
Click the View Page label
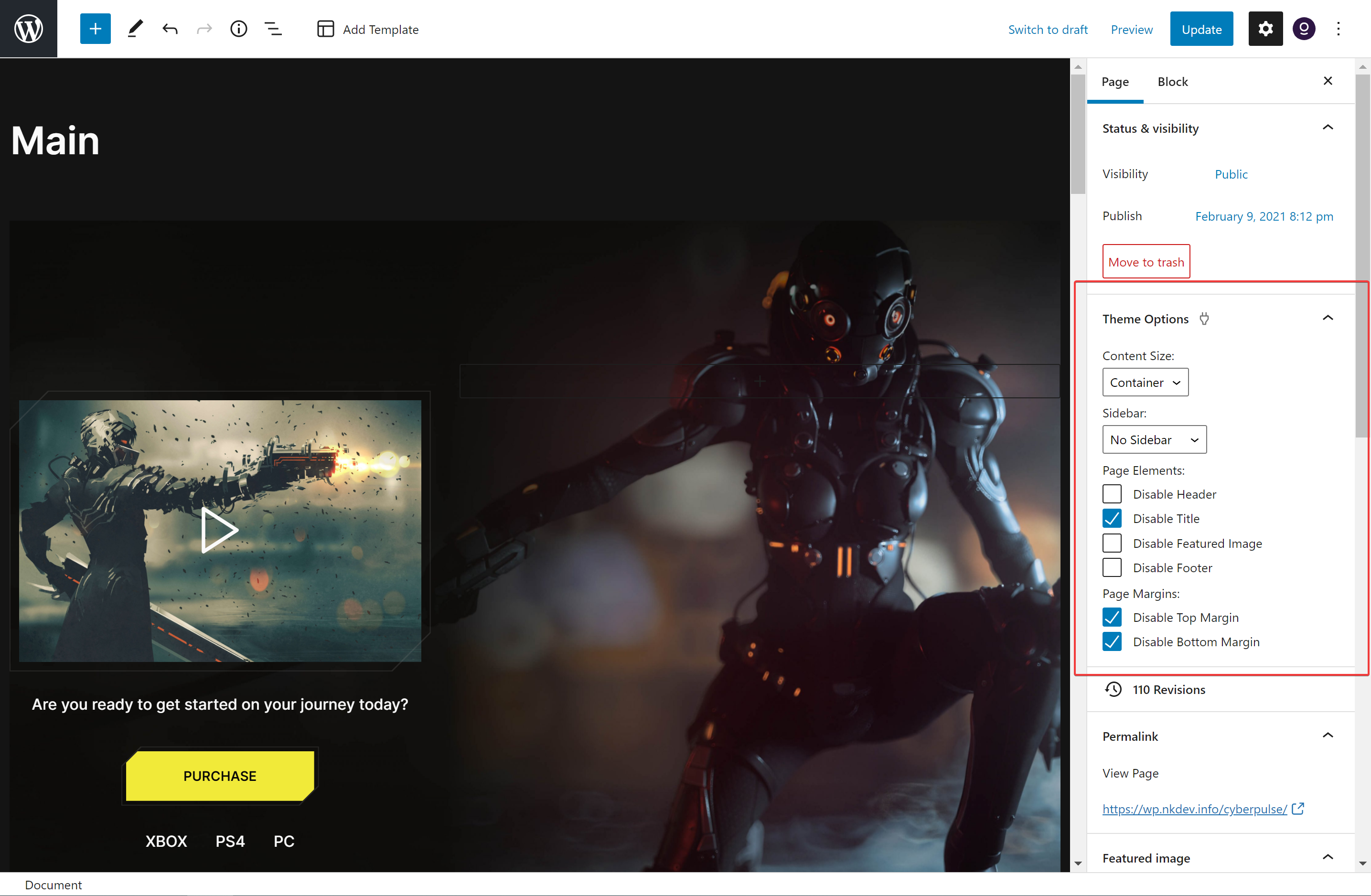click(x=1130, y=773)
